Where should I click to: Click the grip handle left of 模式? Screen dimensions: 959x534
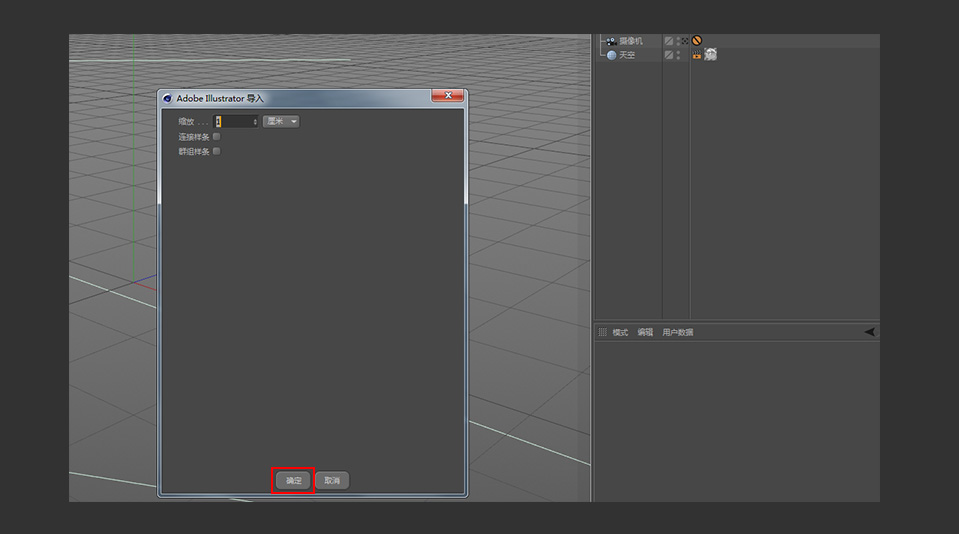(x=602, y=332)
